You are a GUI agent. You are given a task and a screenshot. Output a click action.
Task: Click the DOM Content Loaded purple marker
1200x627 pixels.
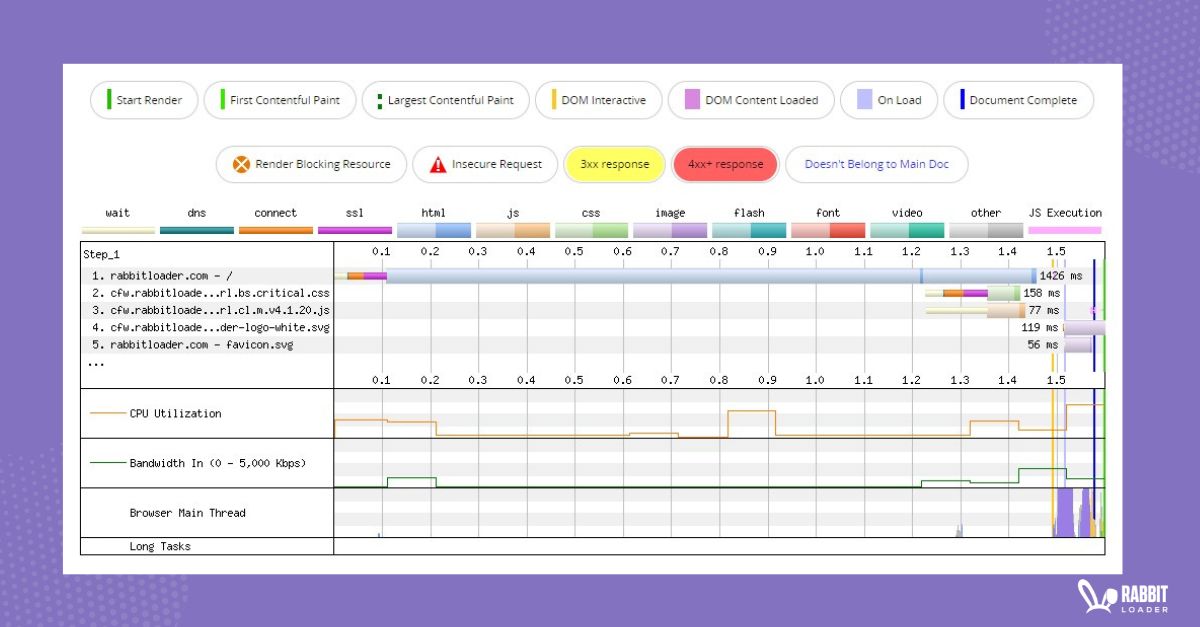(690, 100)
